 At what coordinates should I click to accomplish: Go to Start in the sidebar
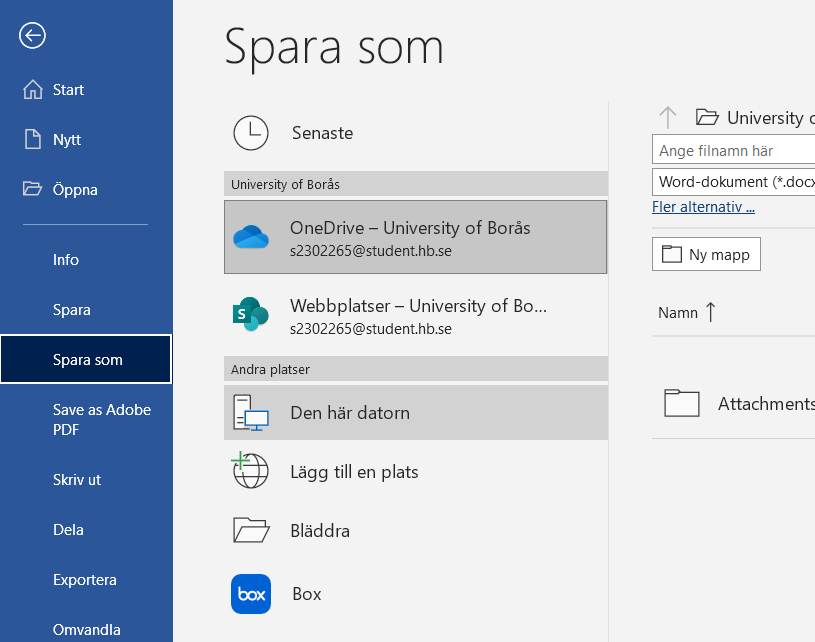point(68,90)
